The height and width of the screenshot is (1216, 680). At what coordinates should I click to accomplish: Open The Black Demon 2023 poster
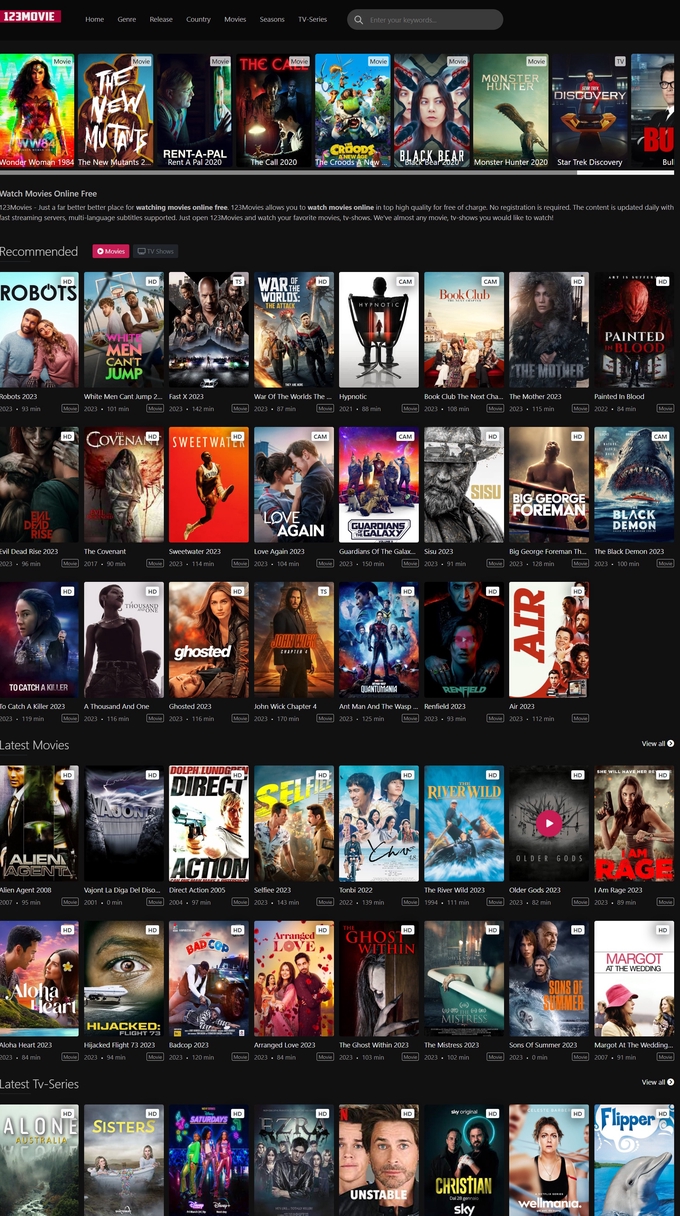point(634,485)
